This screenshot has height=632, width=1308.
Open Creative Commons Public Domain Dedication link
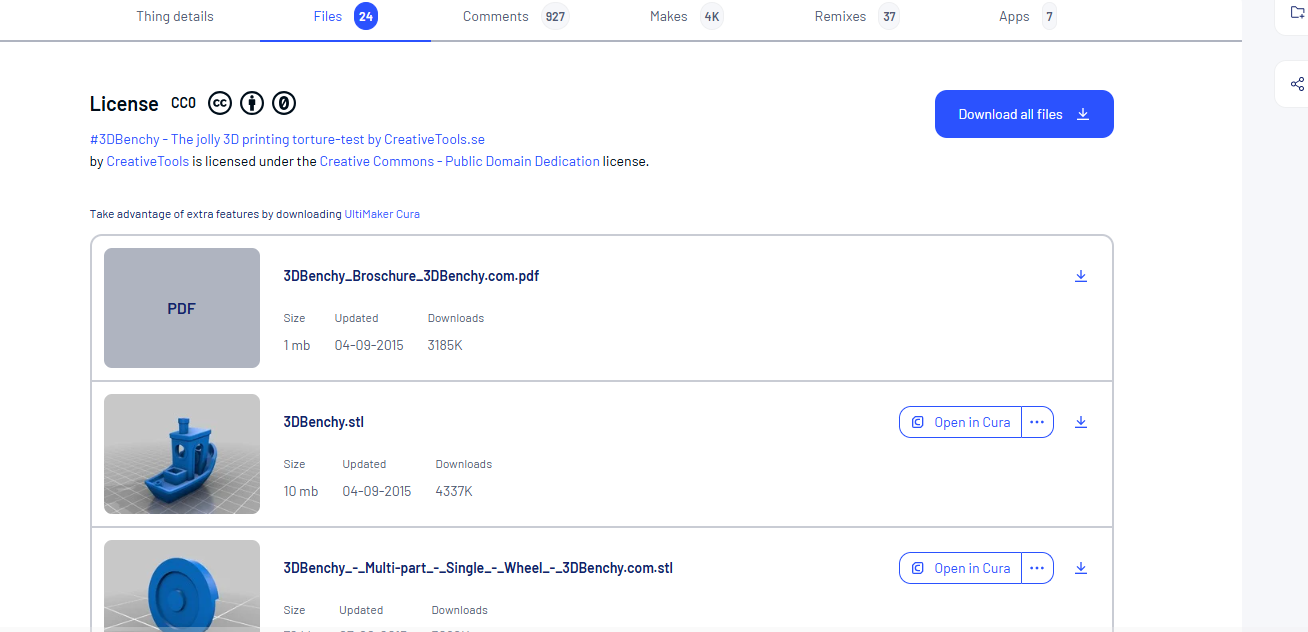click(x=460, y=161)
